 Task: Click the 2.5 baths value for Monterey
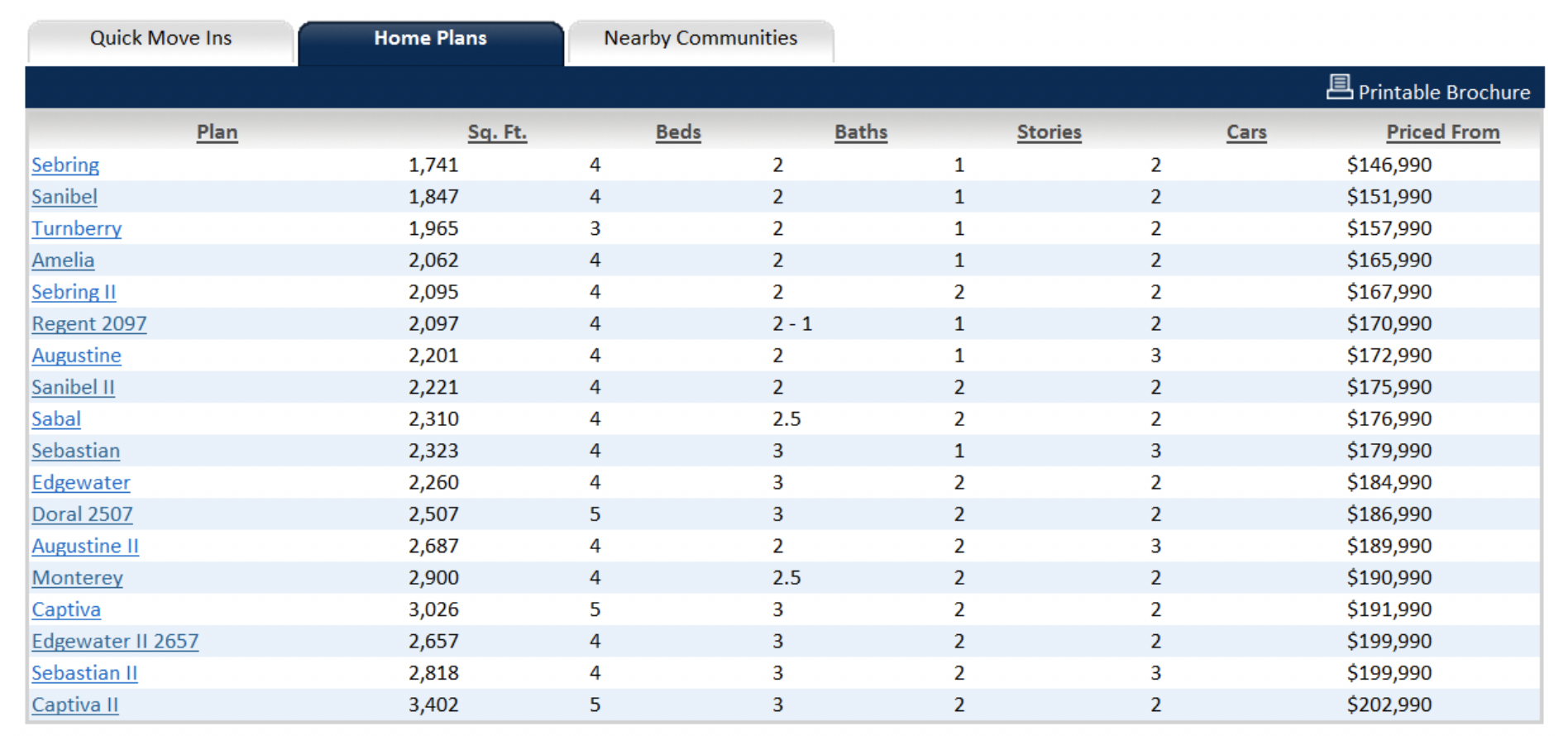786,578
